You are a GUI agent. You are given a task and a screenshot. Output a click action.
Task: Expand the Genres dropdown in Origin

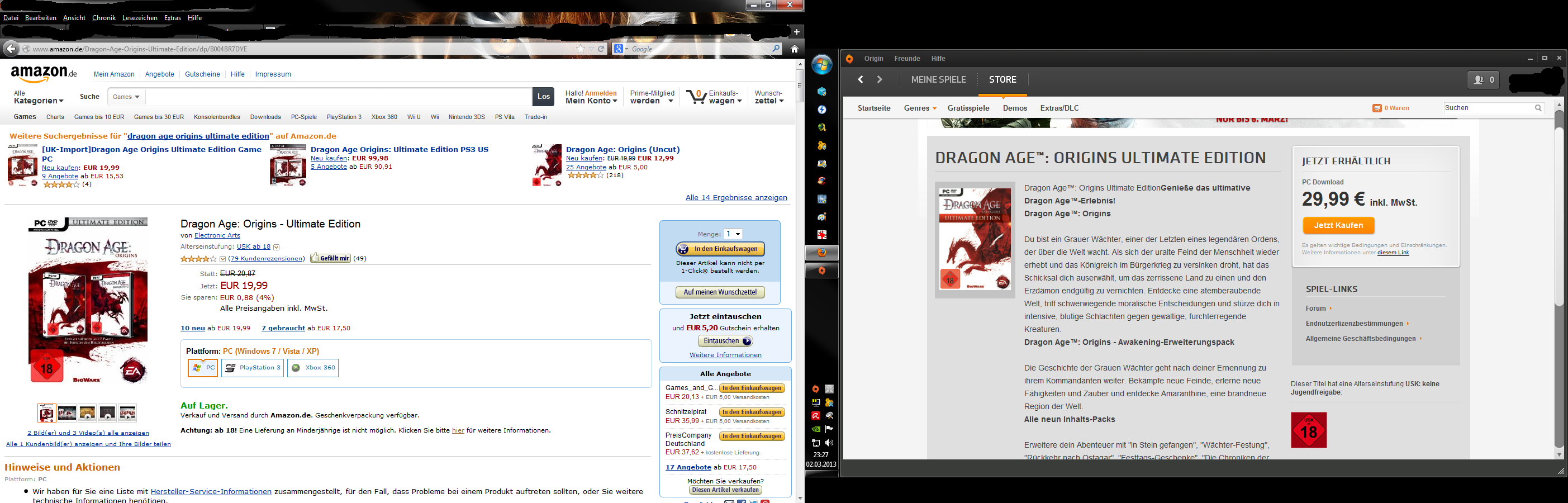(x=920, y=108)
